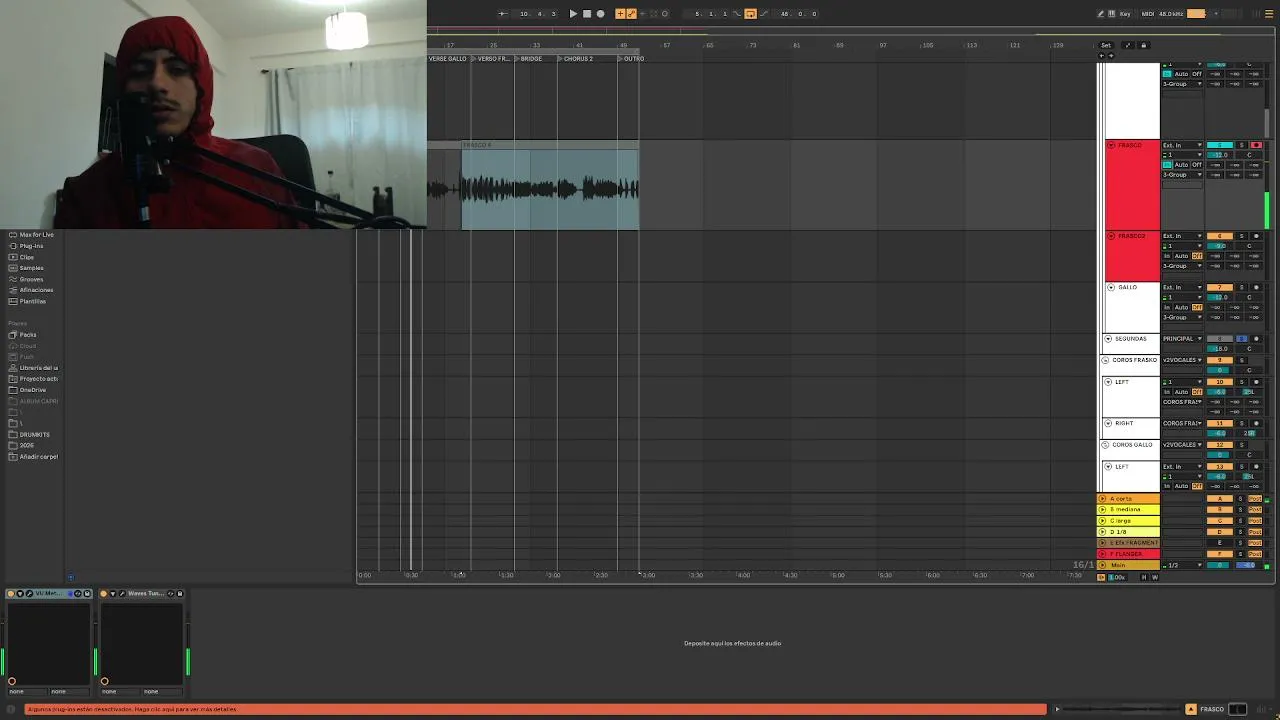Jump to BRIDGE locator marker
The height and width of the screenshot is (720, 1280).
tap(531, 59)
